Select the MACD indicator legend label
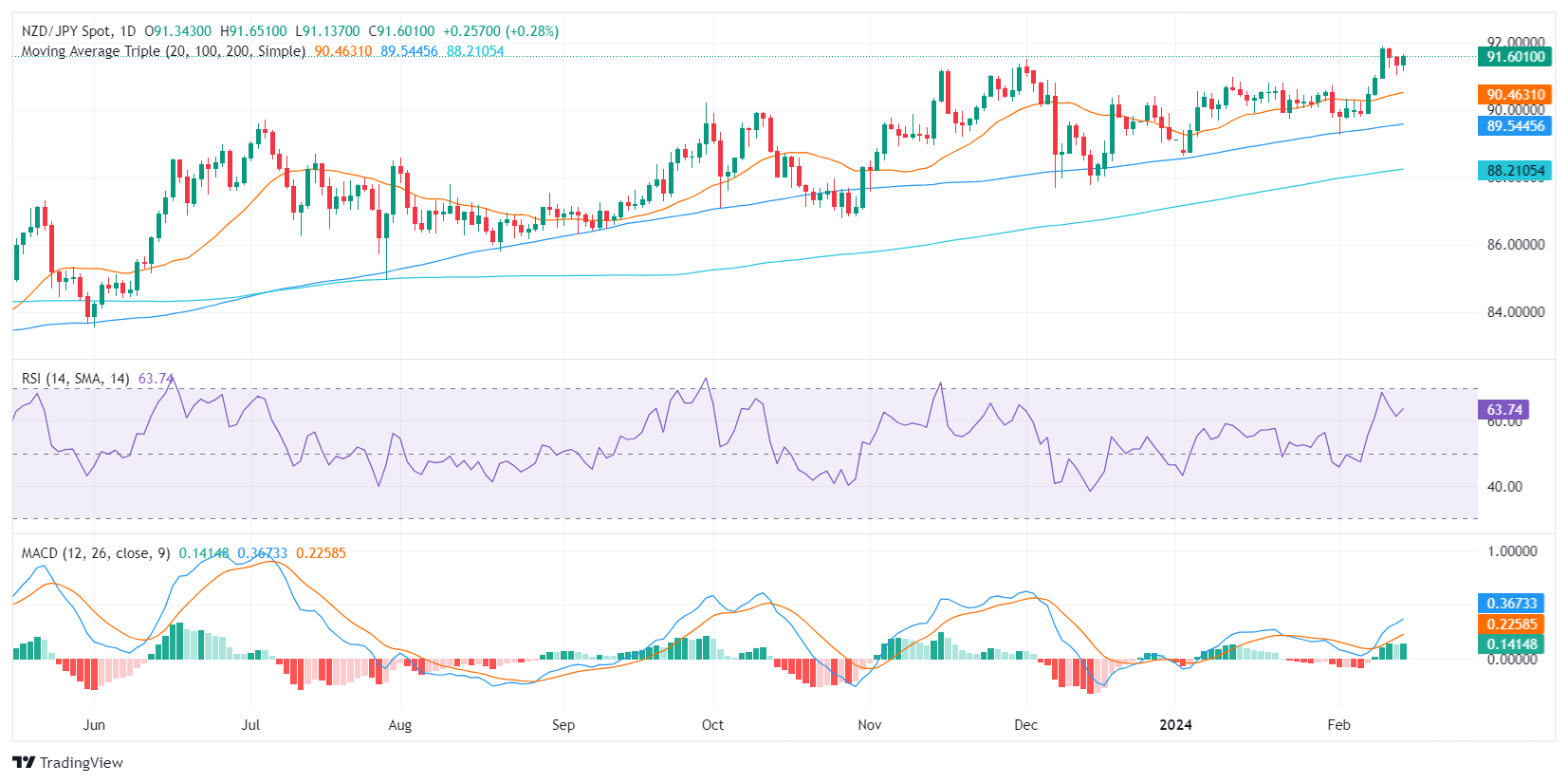The width and height of the screenshot is (1568, 783). [x=95, y=553]
